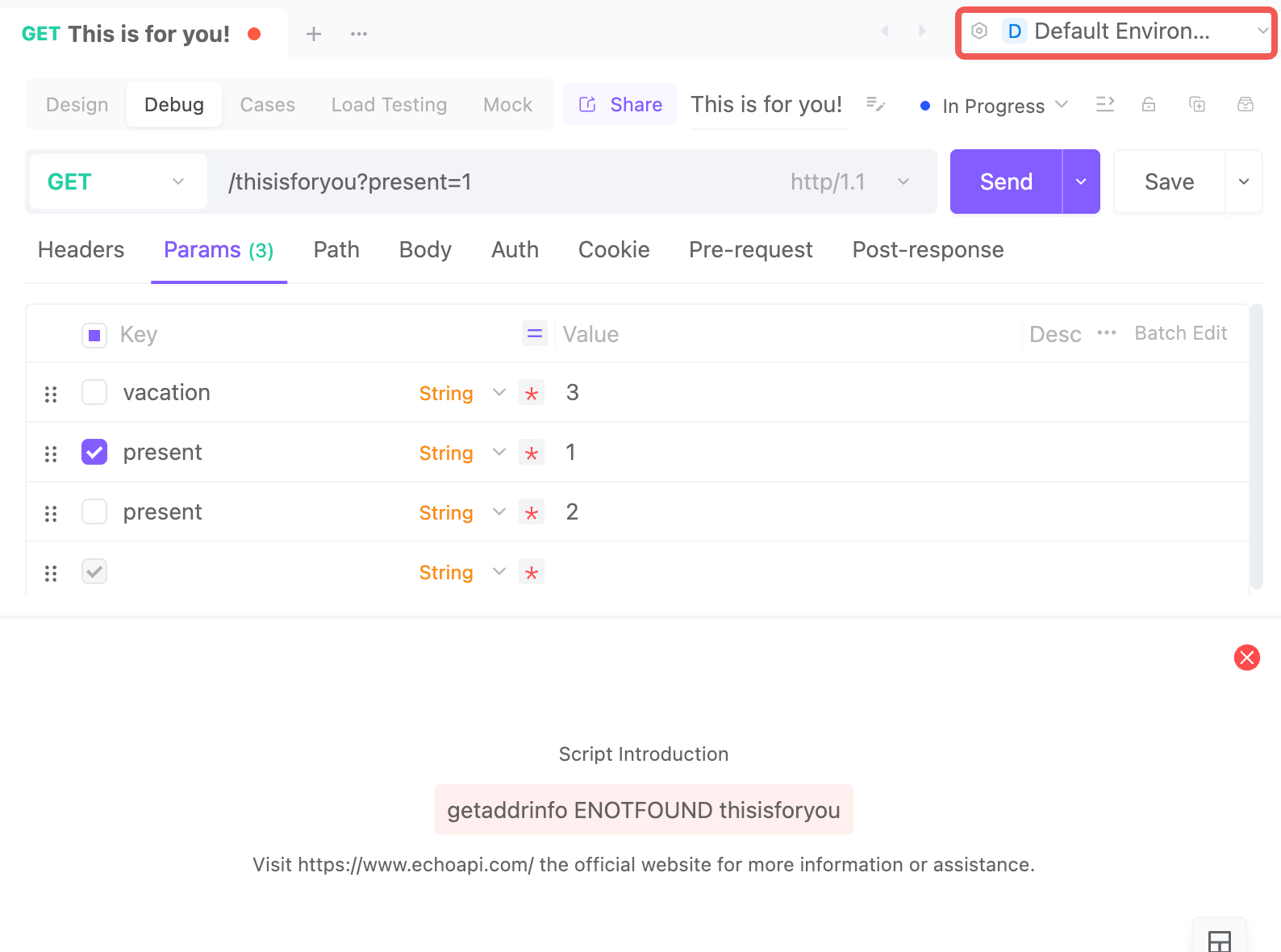Click the error text 'getaddrinfo ENOTFOUND thisisforyou'
This screenshot has width=1281, height=952.
click(x=644, y=810)
